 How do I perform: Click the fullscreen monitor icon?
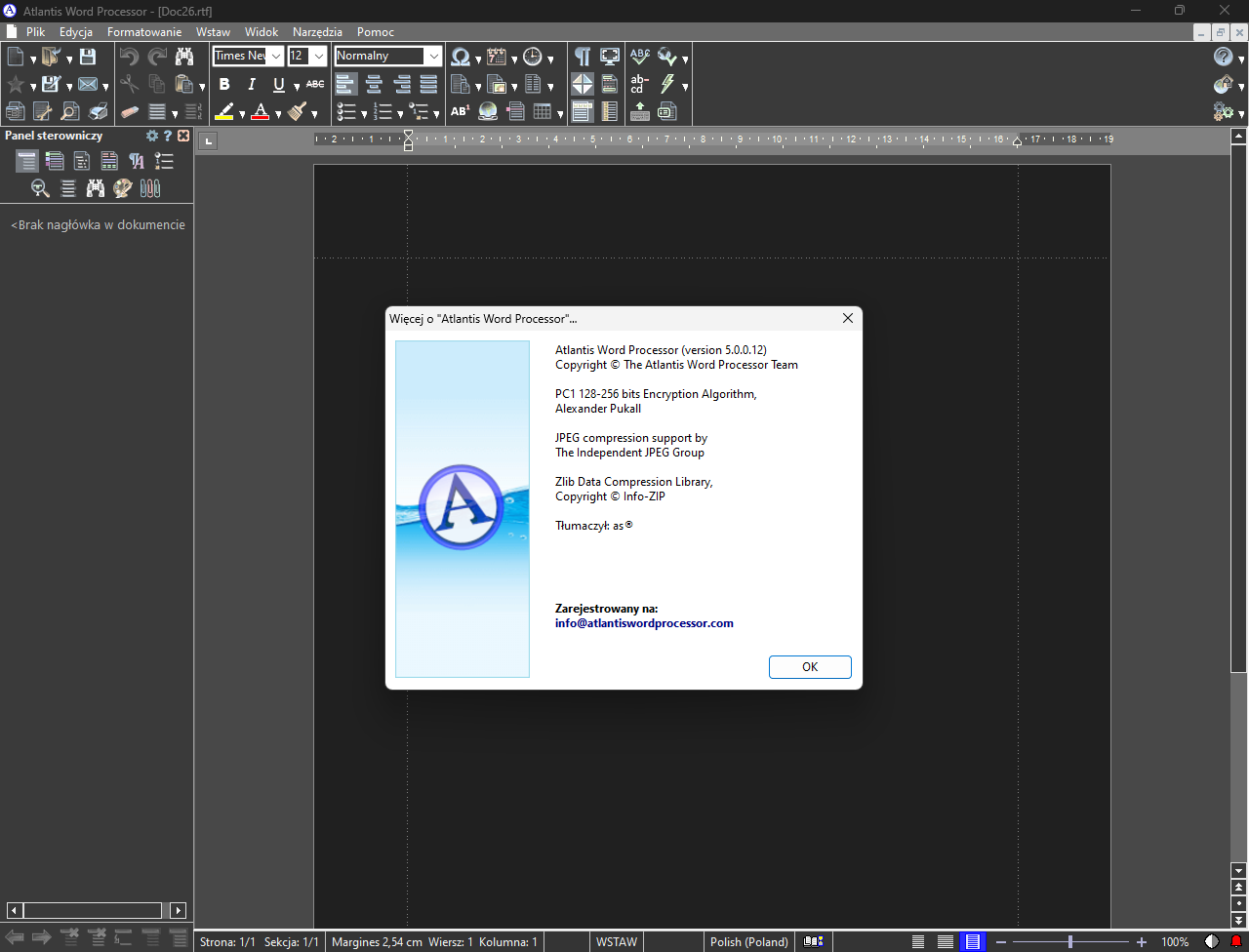[610, 57]
